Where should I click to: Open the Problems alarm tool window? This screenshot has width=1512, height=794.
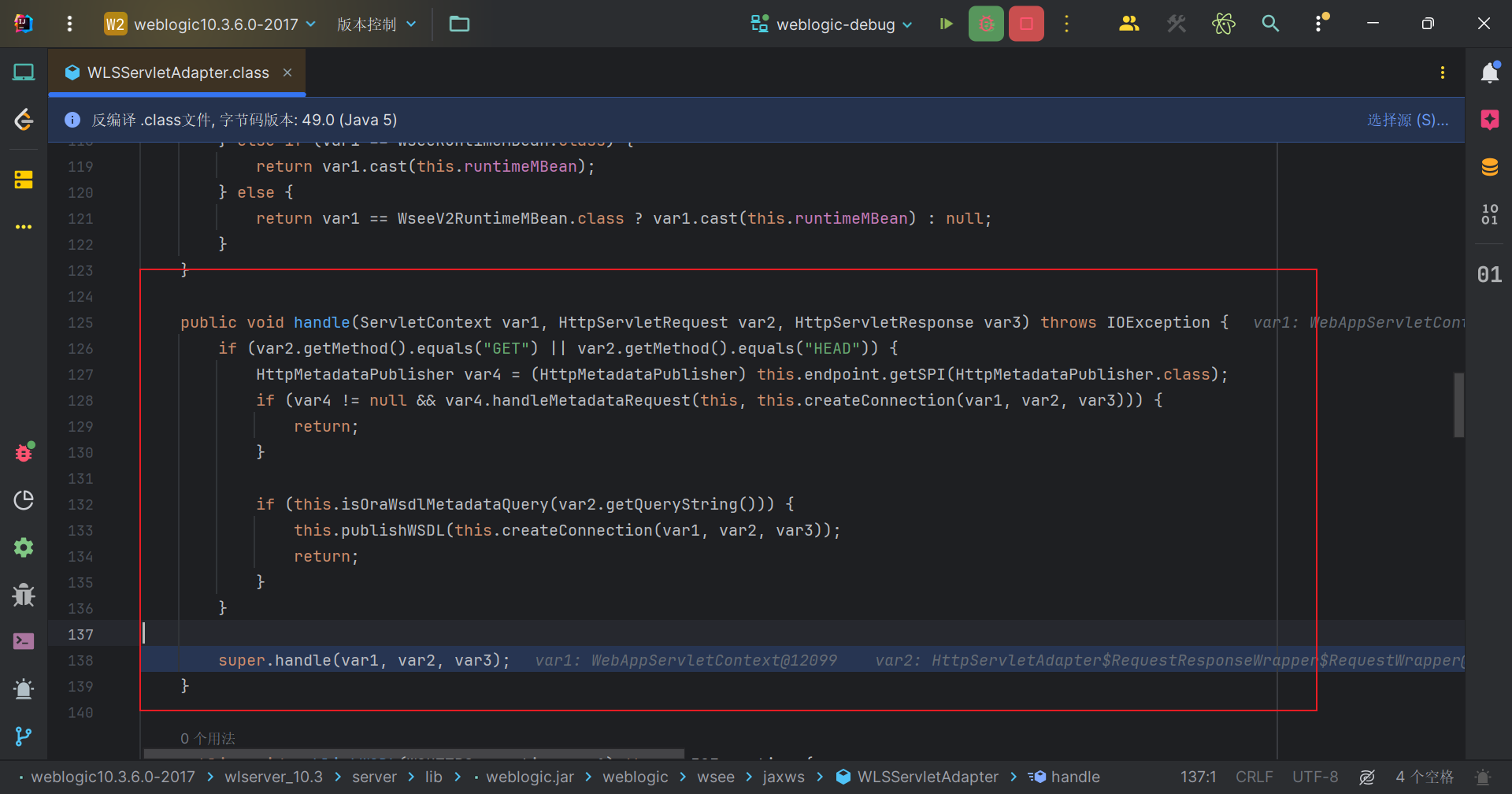point(24,689)
